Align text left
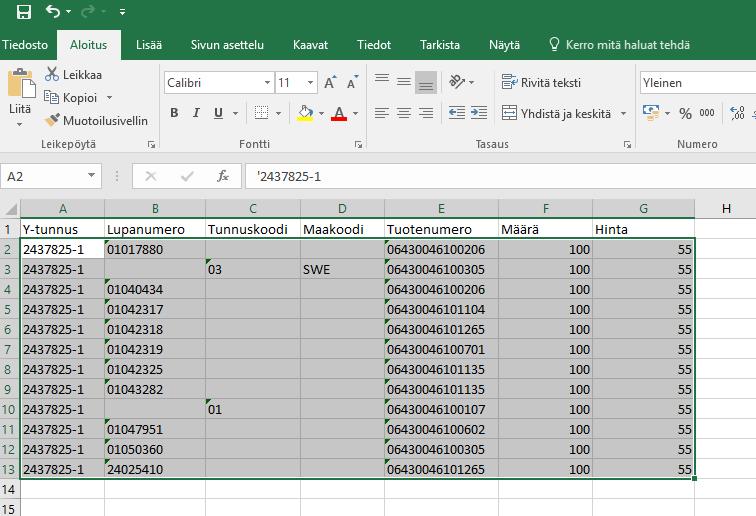This screenshot has height=516, width=756. pos(382,113)
